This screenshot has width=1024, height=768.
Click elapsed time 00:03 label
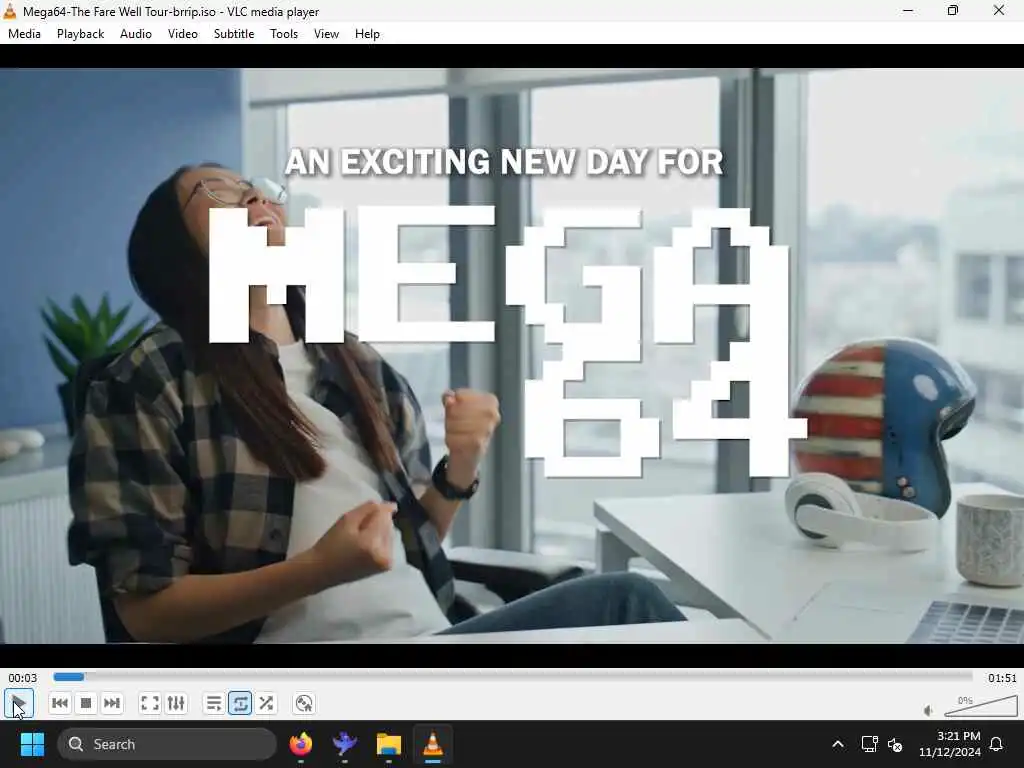[x=23, y=678]
